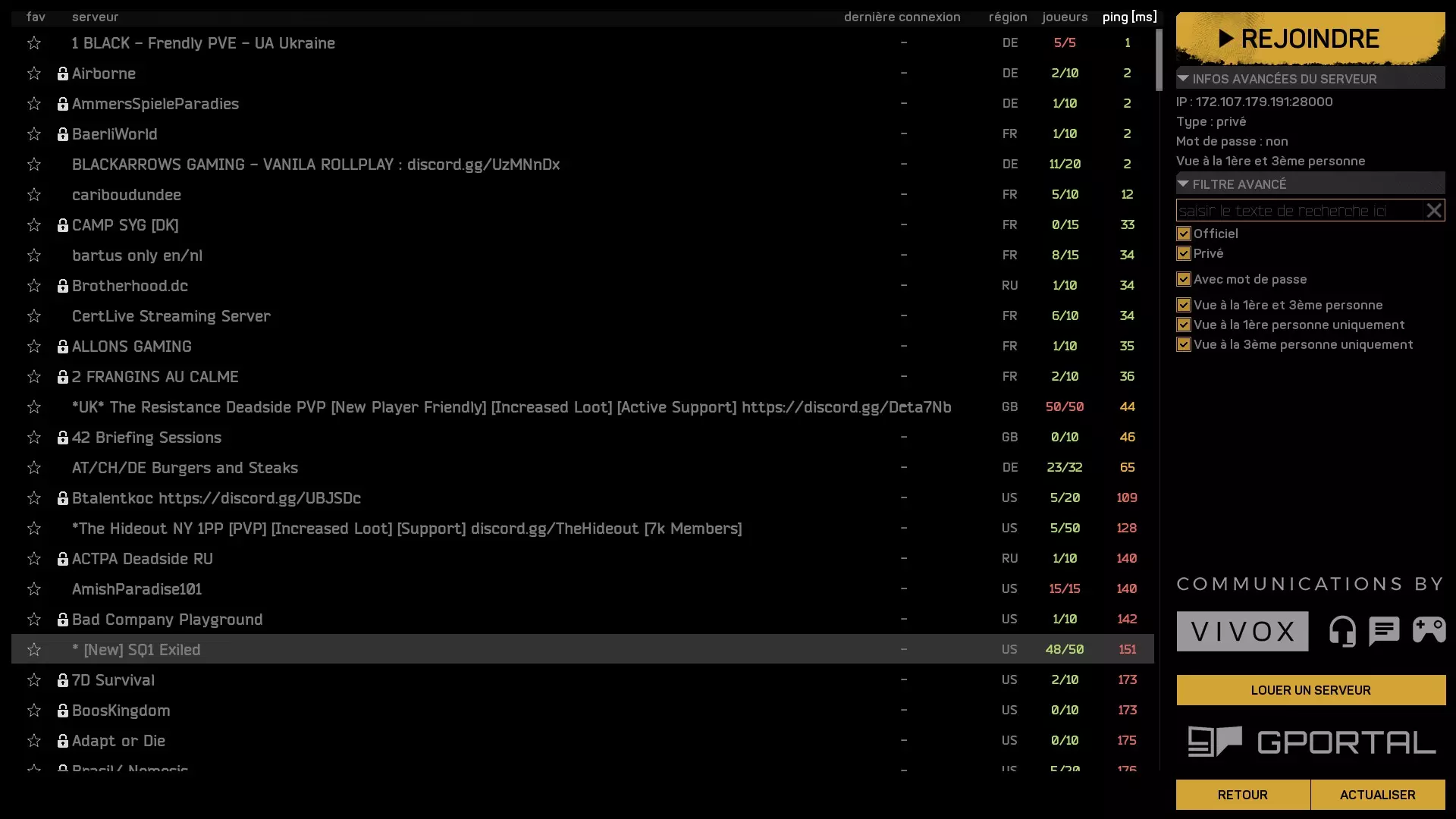The width and height of the screenshot is (1456, 819).
Task: Collapse Infos avancées du serveur section
Action: tap(1183, 79)
